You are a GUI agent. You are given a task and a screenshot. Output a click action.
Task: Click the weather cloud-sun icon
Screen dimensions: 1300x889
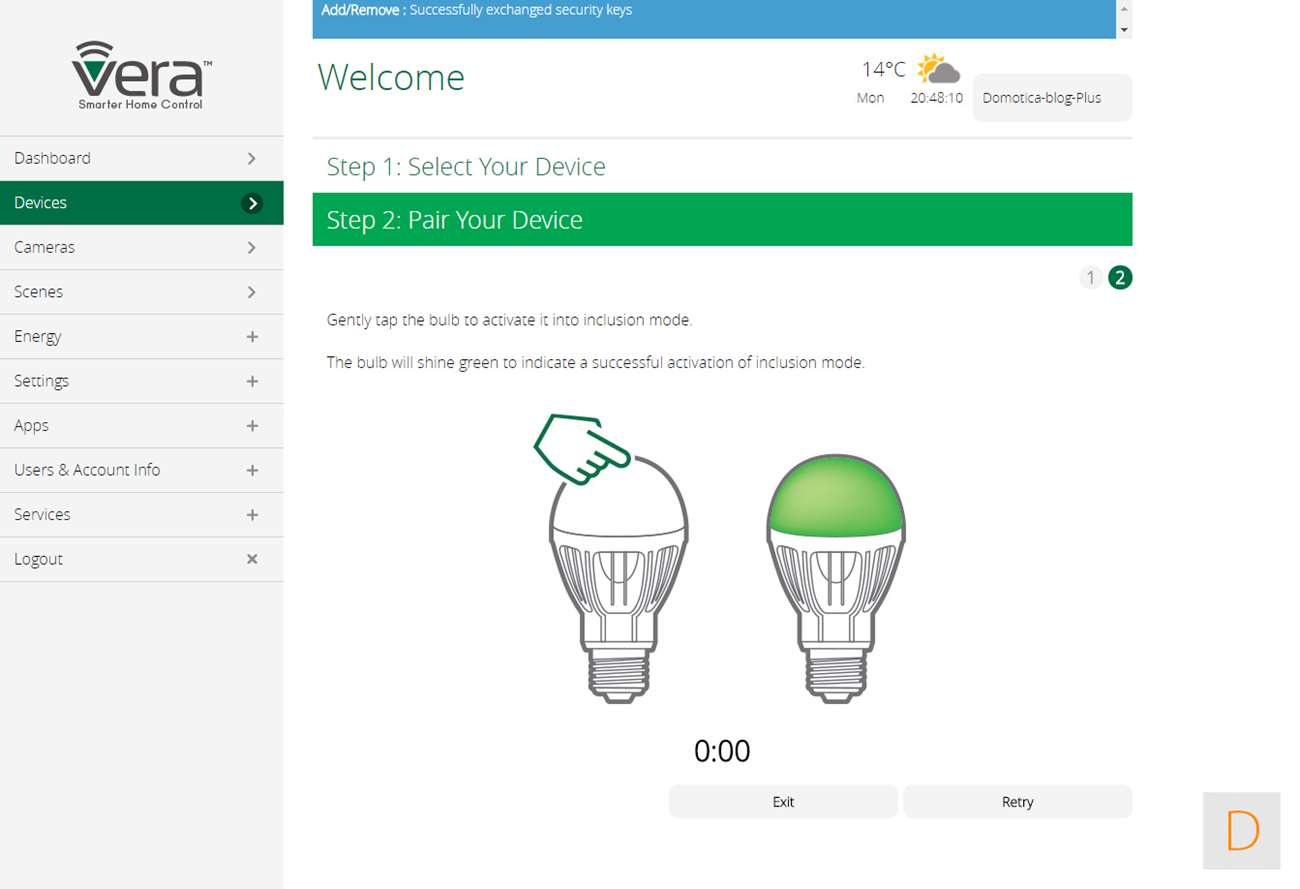(938, 69)
